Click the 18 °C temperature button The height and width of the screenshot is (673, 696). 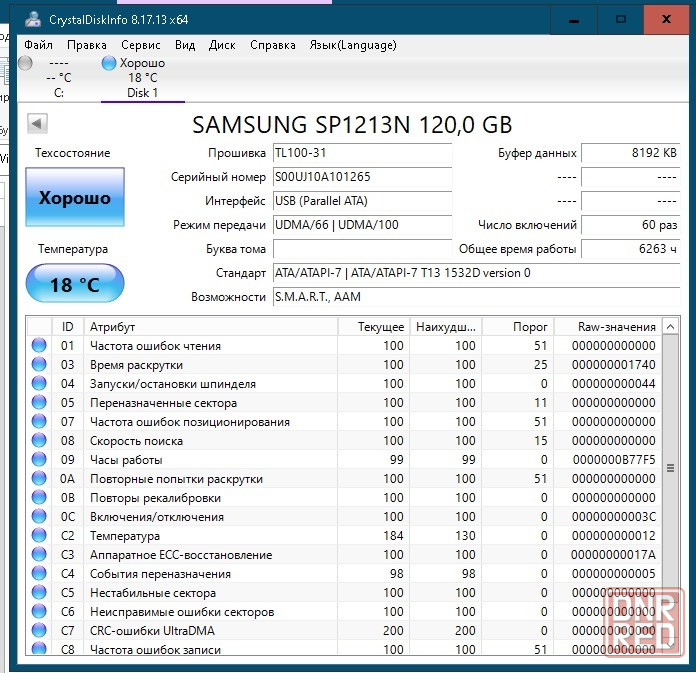pos(75,283)
